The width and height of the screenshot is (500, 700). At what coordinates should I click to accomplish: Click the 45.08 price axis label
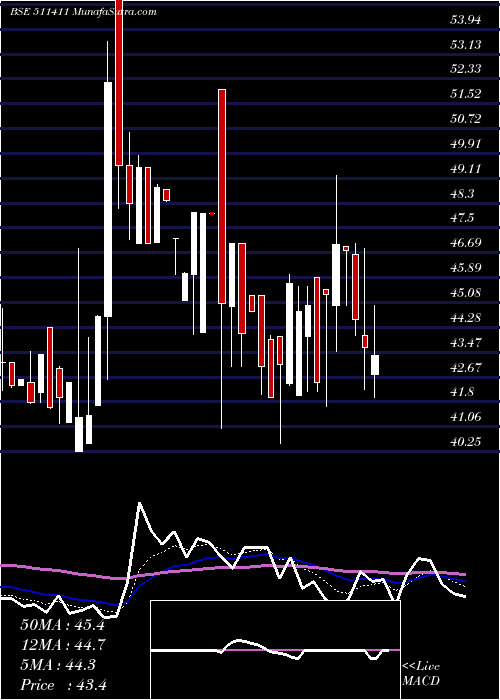[466, 293]
